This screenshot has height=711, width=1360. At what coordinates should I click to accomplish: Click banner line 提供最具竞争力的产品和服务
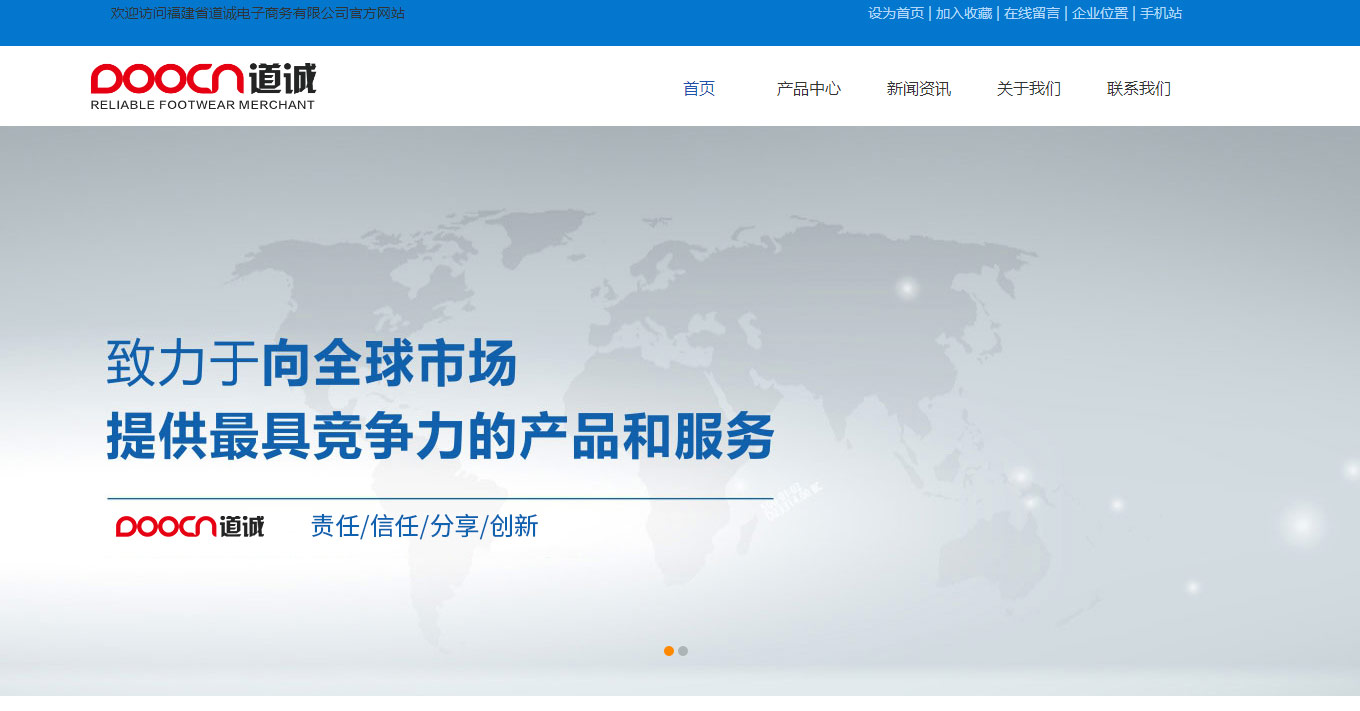[x=441, y=436]
